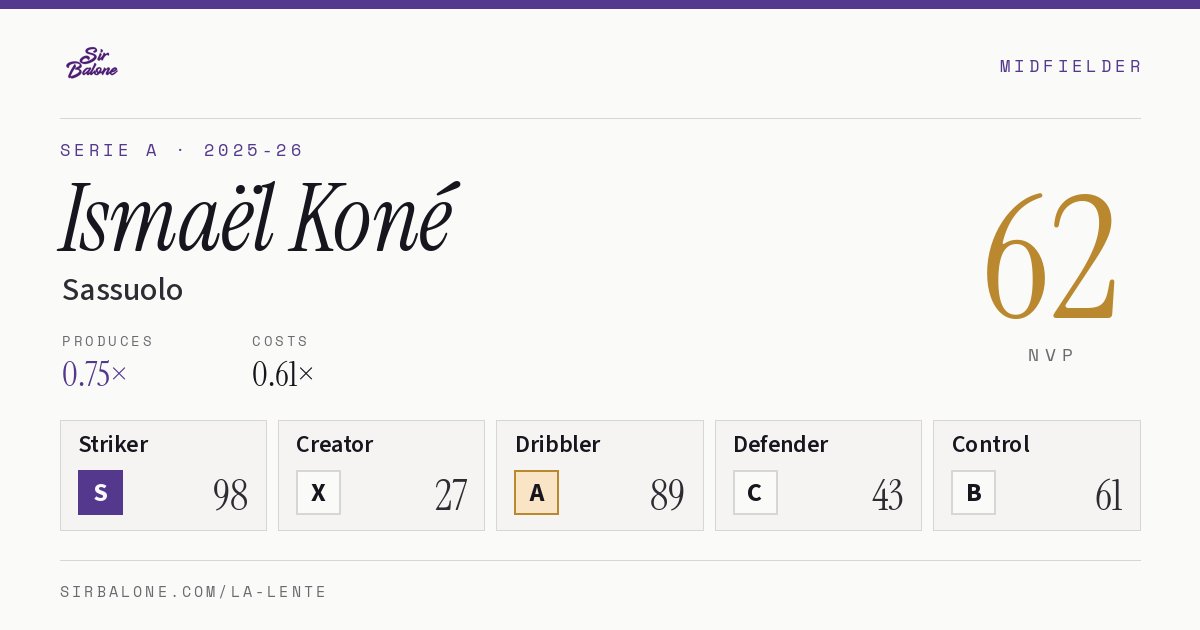Click the purple S grade badge
Screen dimensions: 1200x630
100,492
